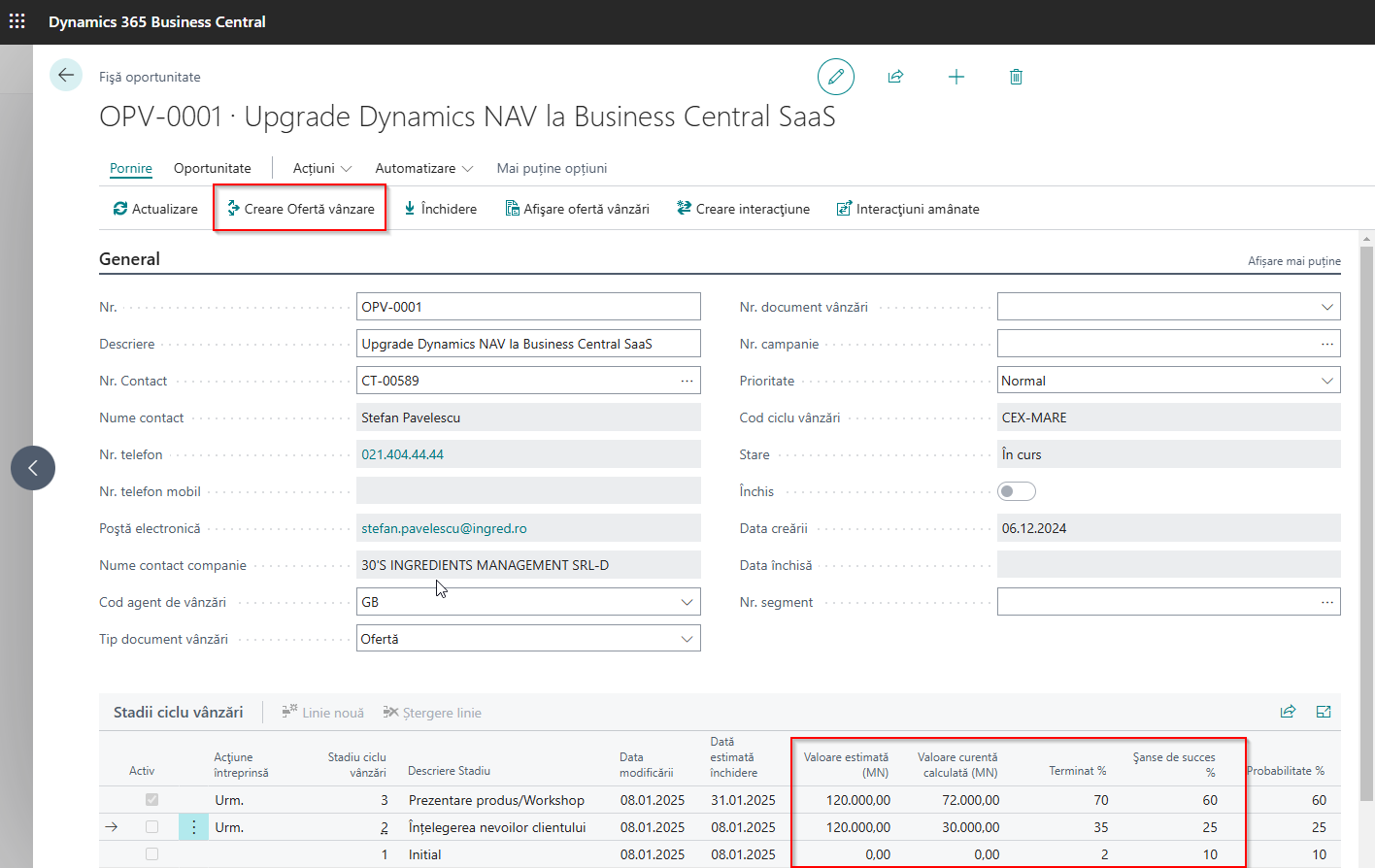Open the Cod agent de vânzări dropdown

pyautogui.click(x=687, y=602)
